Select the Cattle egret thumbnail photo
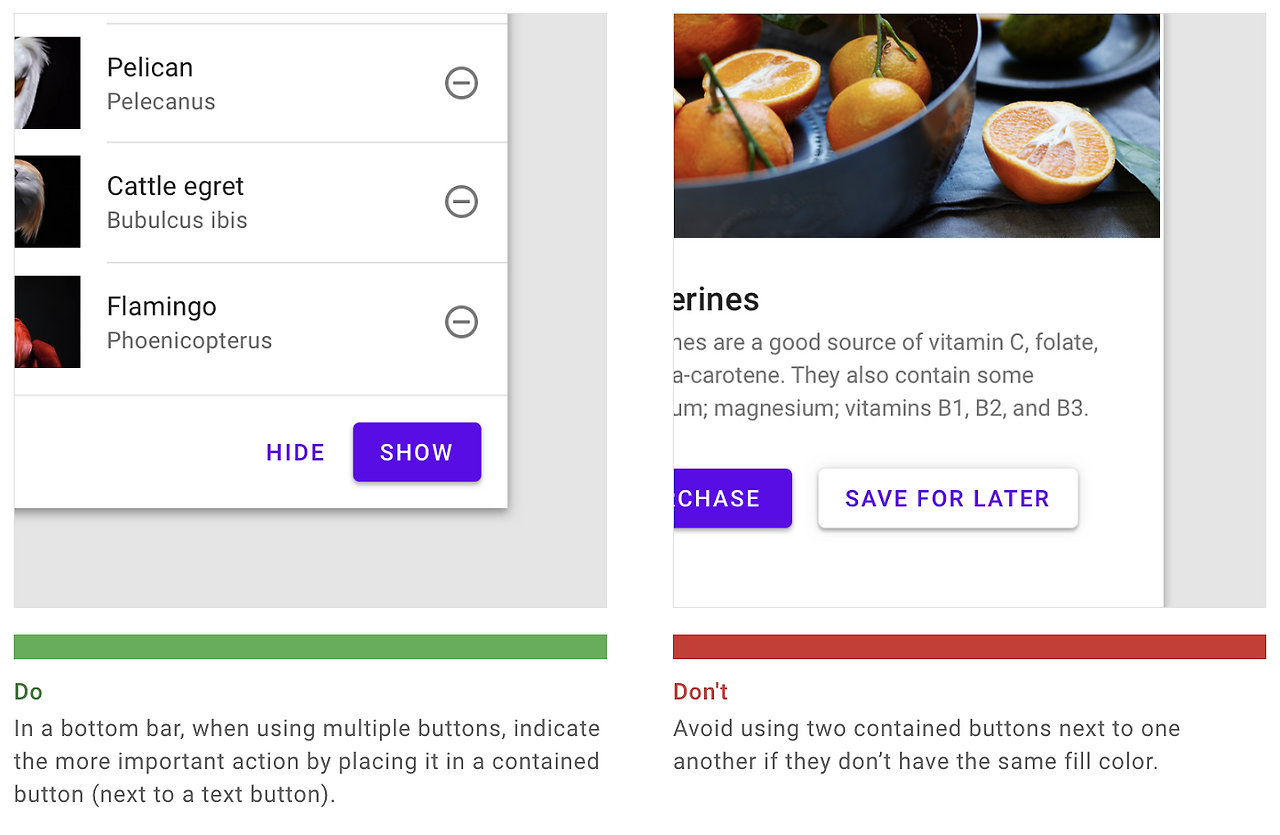This screenshot has width=1280, height=835. click(47, 202)
